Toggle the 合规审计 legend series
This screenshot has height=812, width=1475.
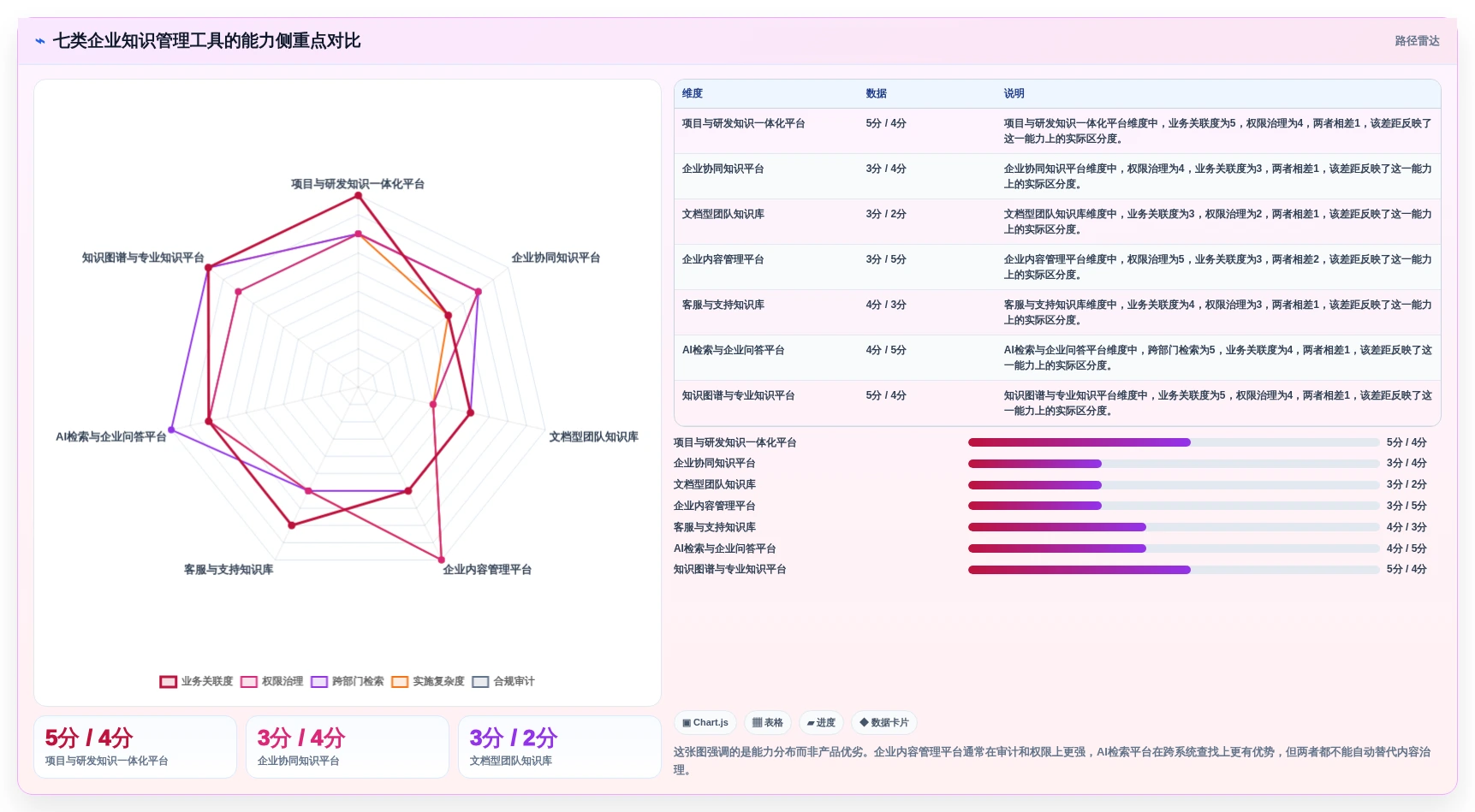(503, 682)
